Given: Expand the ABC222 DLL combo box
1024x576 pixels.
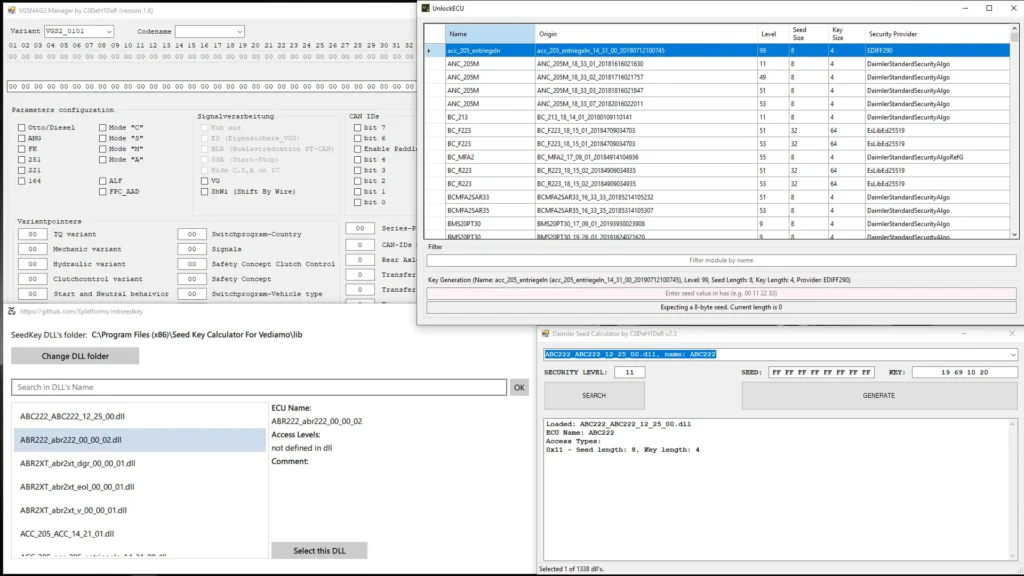Looking at the screenshot, I should point(1012,354).
